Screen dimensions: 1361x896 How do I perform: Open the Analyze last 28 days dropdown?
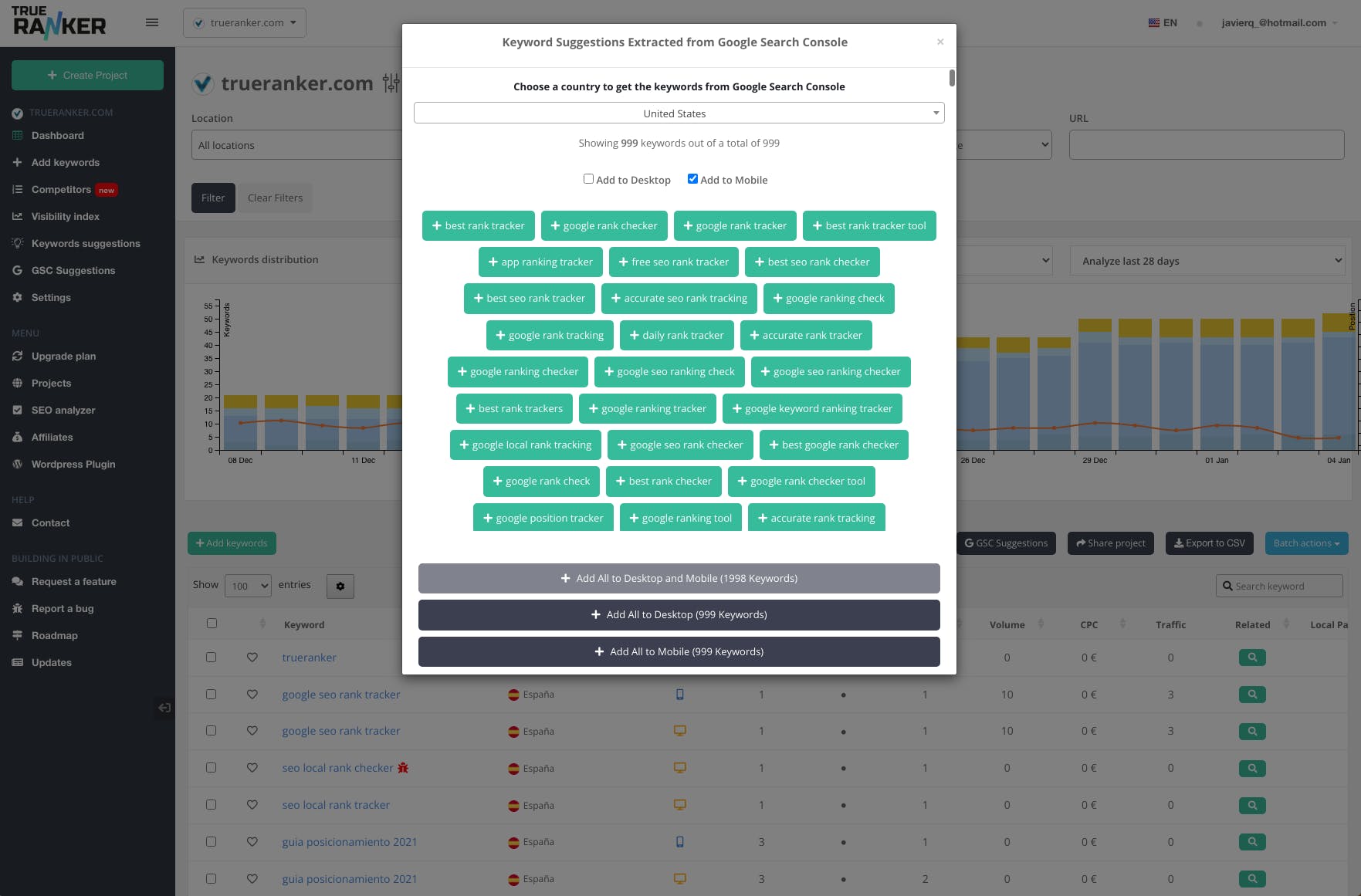[x=1207, y=261]
